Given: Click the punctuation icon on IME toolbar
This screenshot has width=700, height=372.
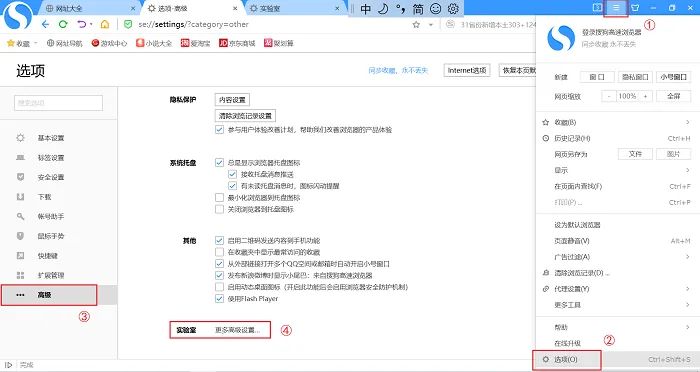Looking at the screenshot, I should pyautogui.click(x=400, y=8).
